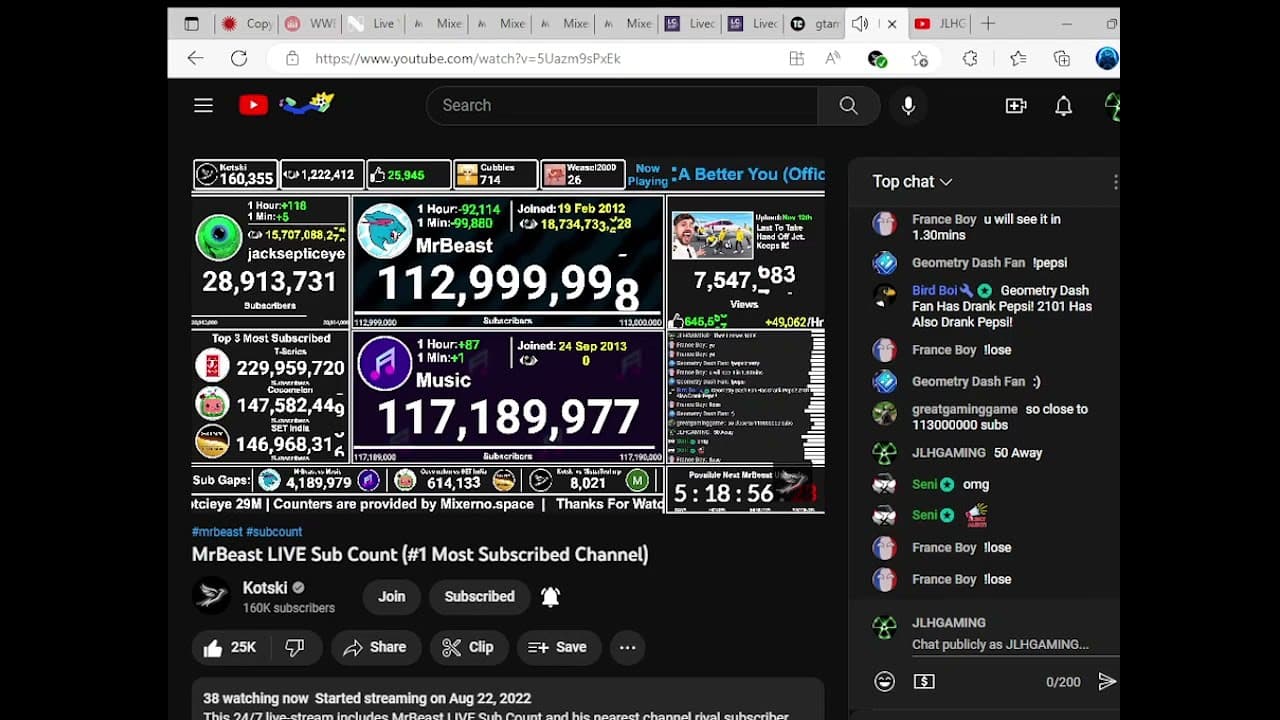Like the video with thumbs up 25K
This screenshot has height=720, width=1280.
click(x=230, y=647)
